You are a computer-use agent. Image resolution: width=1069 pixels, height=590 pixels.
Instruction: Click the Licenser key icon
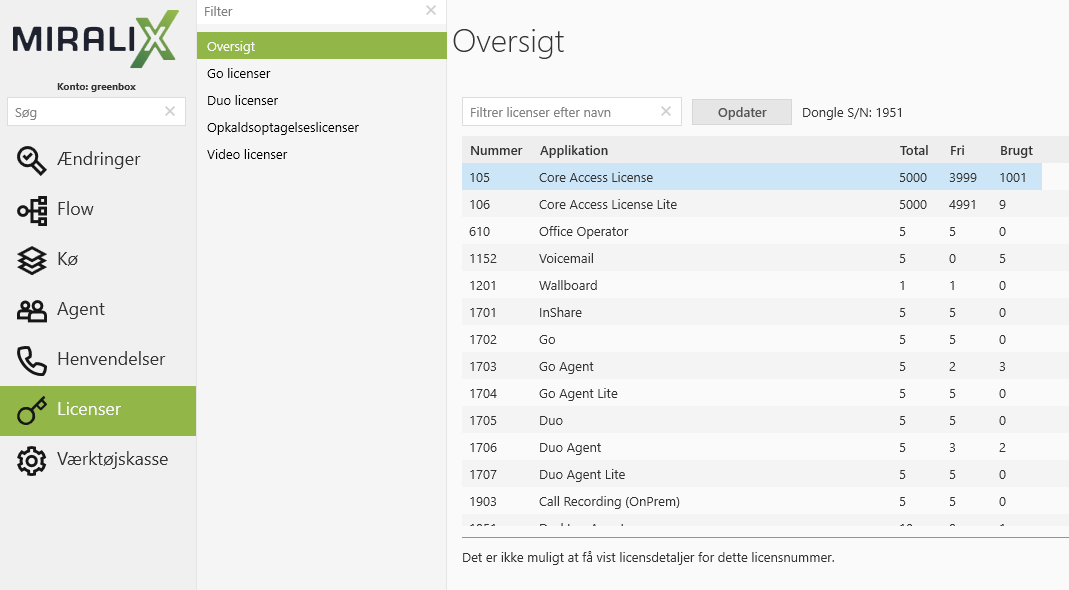(x=31, y=410)
